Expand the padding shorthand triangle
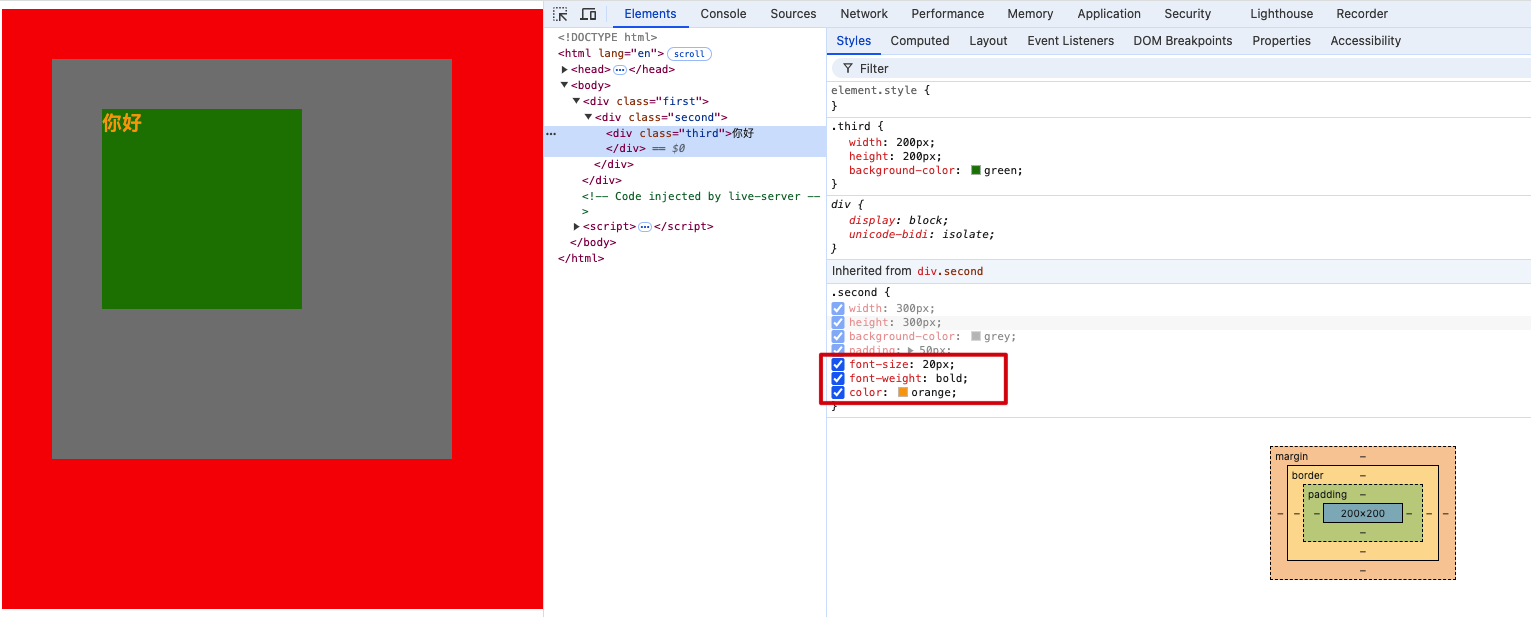1531x617 pixels. [911, 351]
